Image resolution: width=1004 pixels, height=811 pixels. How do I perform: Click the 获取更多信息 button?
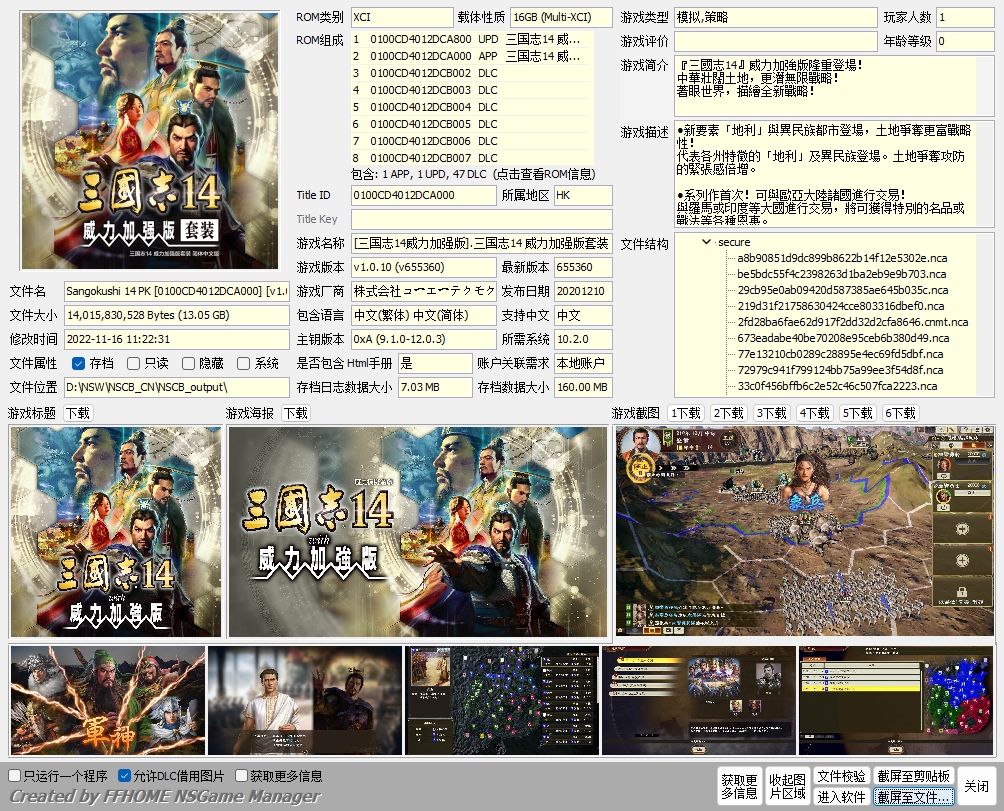(x=740, y=787)
